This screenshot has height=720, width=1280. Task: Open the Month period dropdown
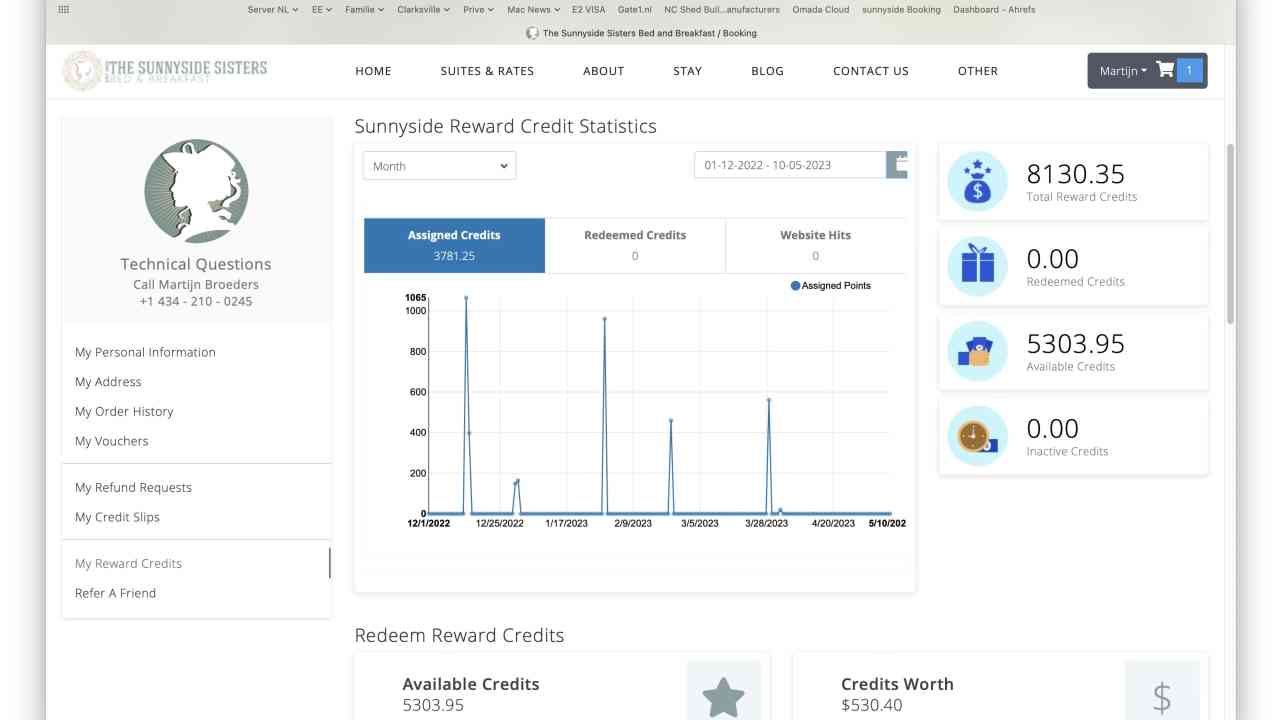pos(440,166)
